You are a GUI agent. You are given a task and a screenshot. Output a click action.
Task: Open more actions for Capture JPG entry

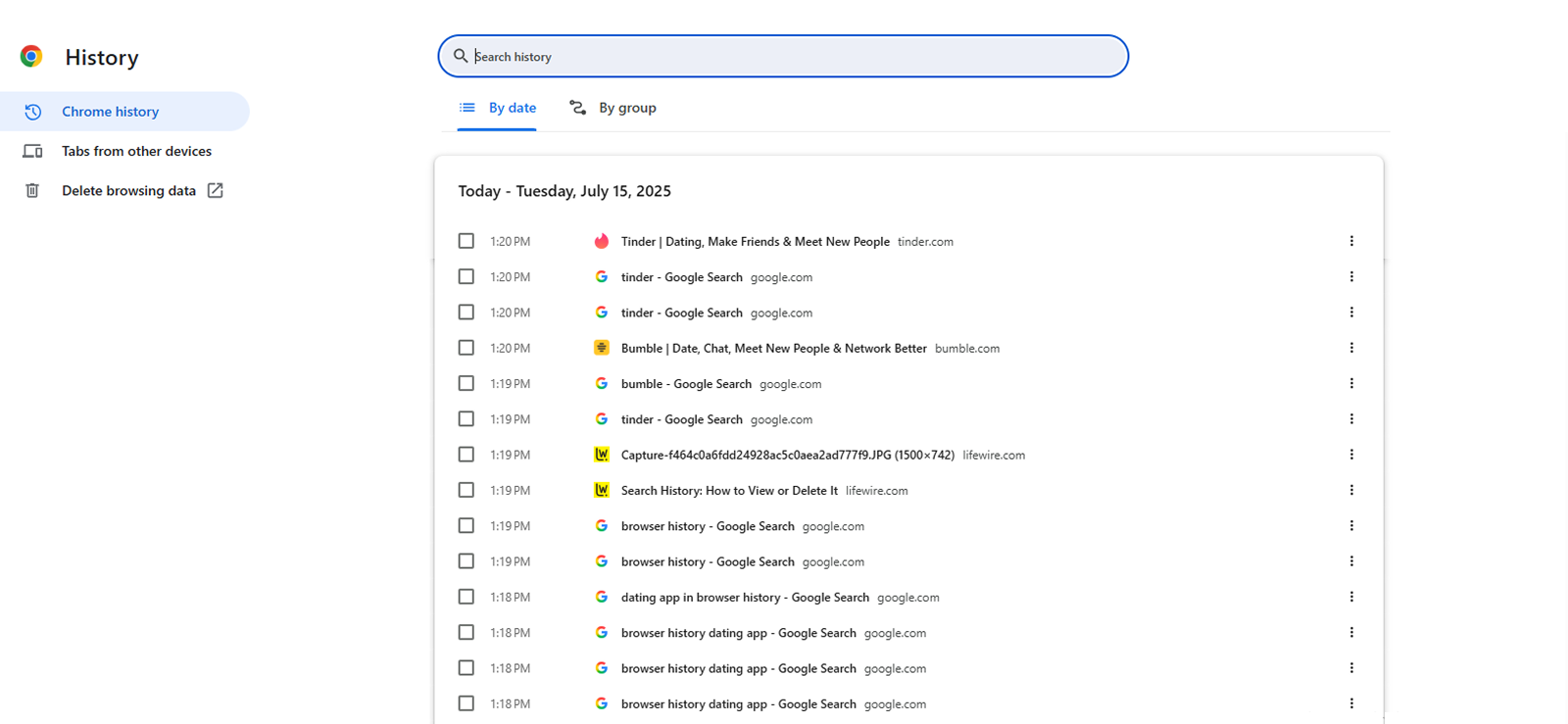coord(1351,455)
